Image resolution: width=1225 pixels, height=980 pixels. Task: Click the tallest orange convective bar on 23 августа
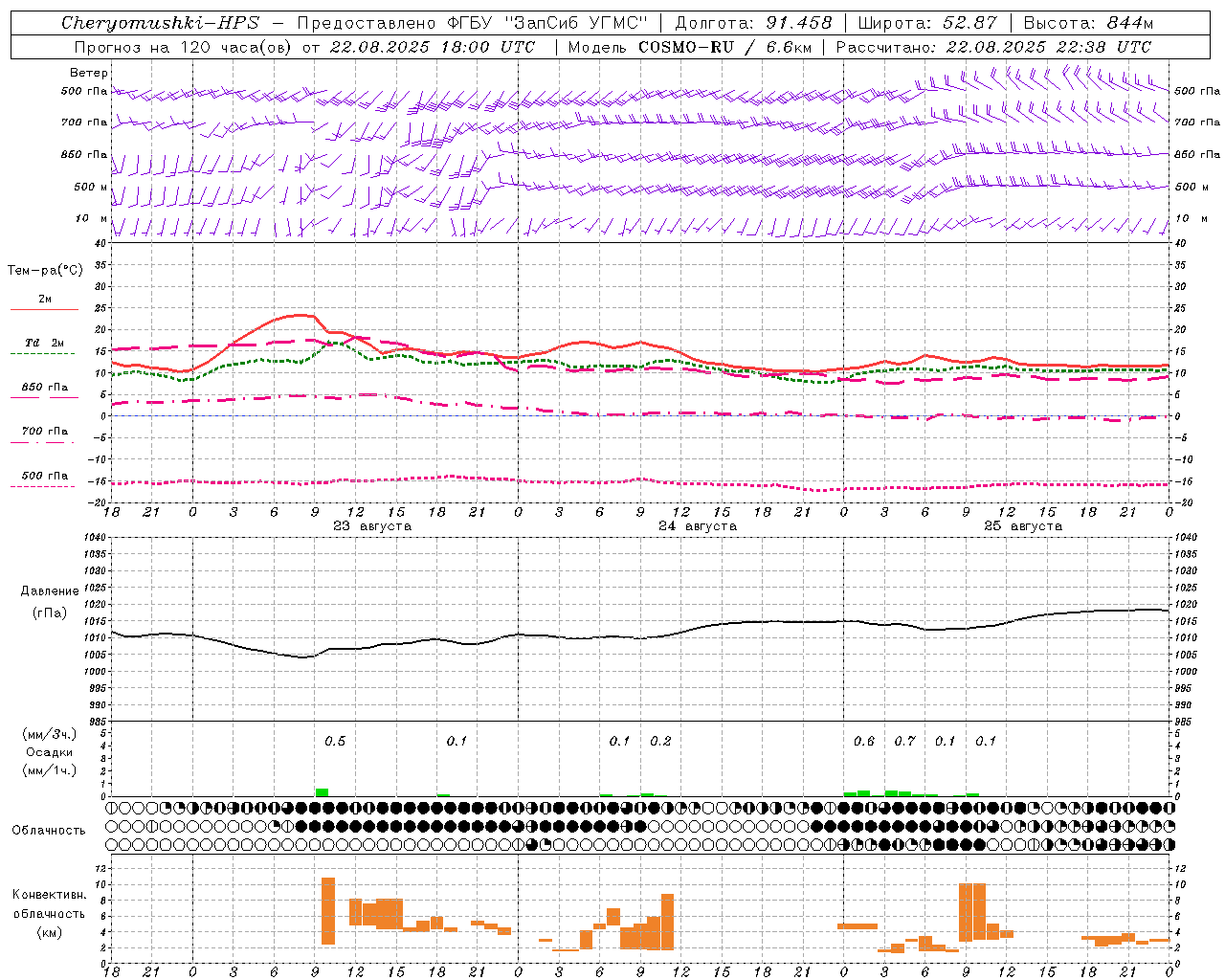tap(328, 911)
